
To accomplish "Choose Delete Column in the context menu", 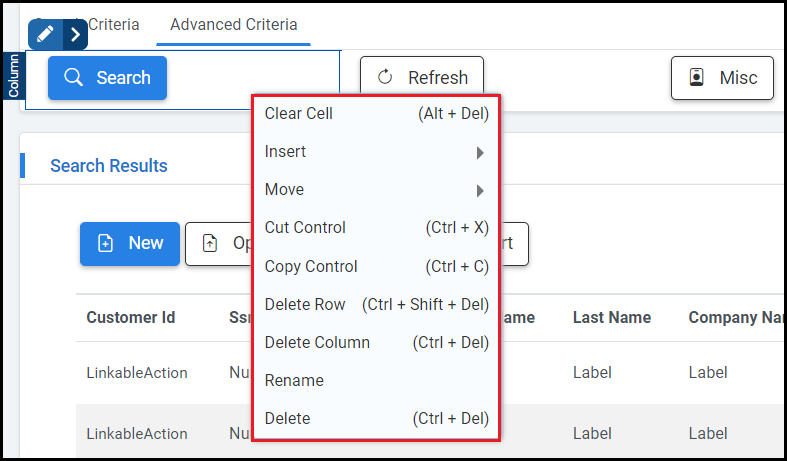I will tap(317, 343).
